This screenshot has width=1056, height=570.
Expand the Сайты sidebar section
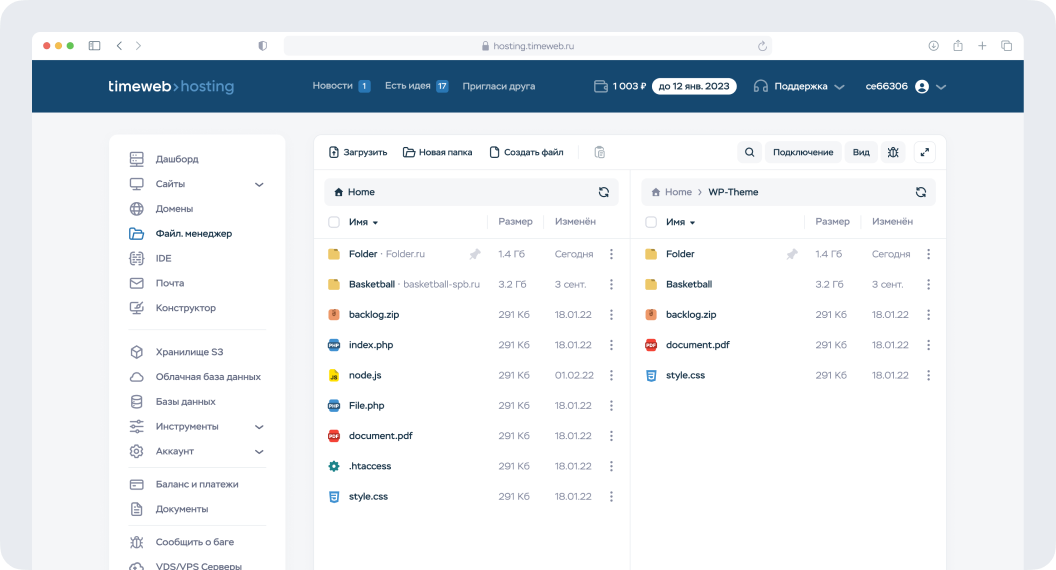click(259, 184)
